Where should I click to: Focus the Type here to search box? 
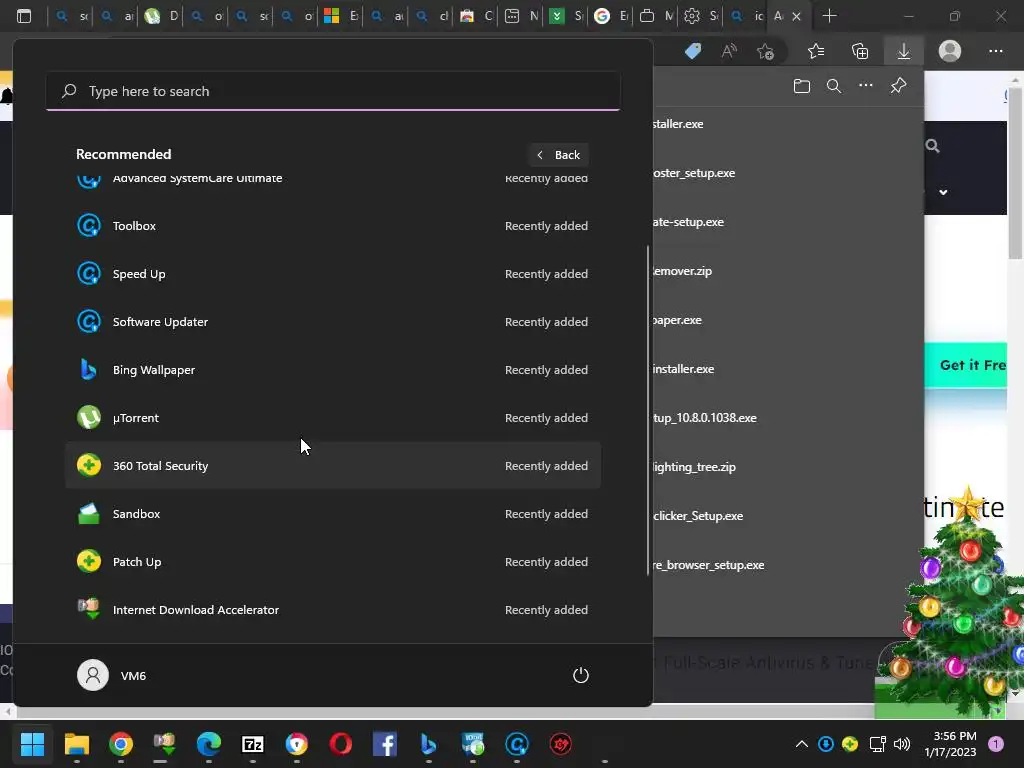(332, 91)
